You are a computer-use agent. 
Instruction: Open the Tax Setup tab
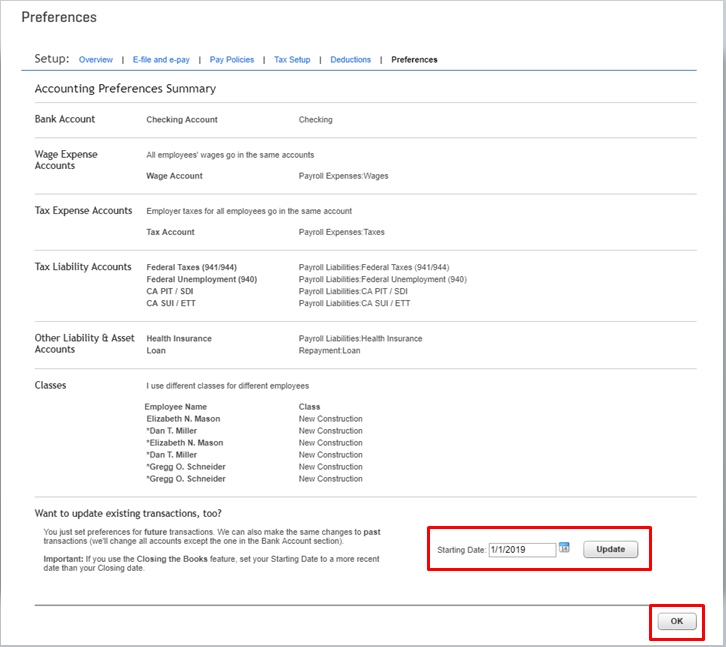pyautogui.click(x=292, y=60)
